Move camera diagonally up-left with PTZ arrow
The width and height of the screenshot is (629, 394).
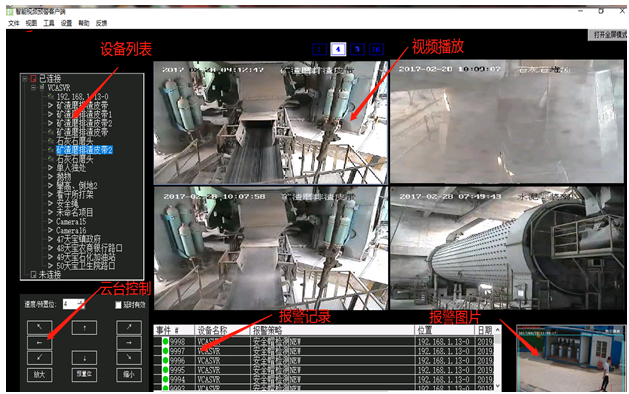coord(39,328)
